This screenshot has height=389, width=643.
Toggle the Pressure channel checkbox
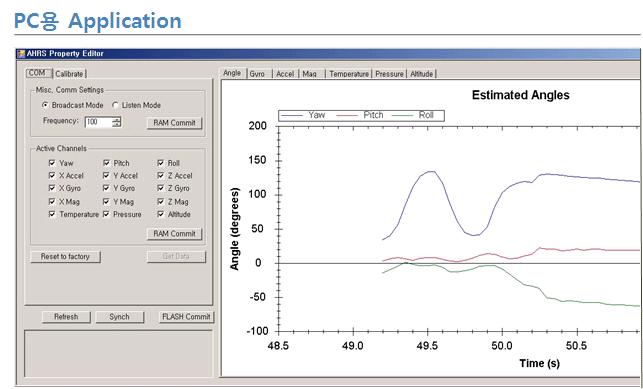click(x=106, y=214)
